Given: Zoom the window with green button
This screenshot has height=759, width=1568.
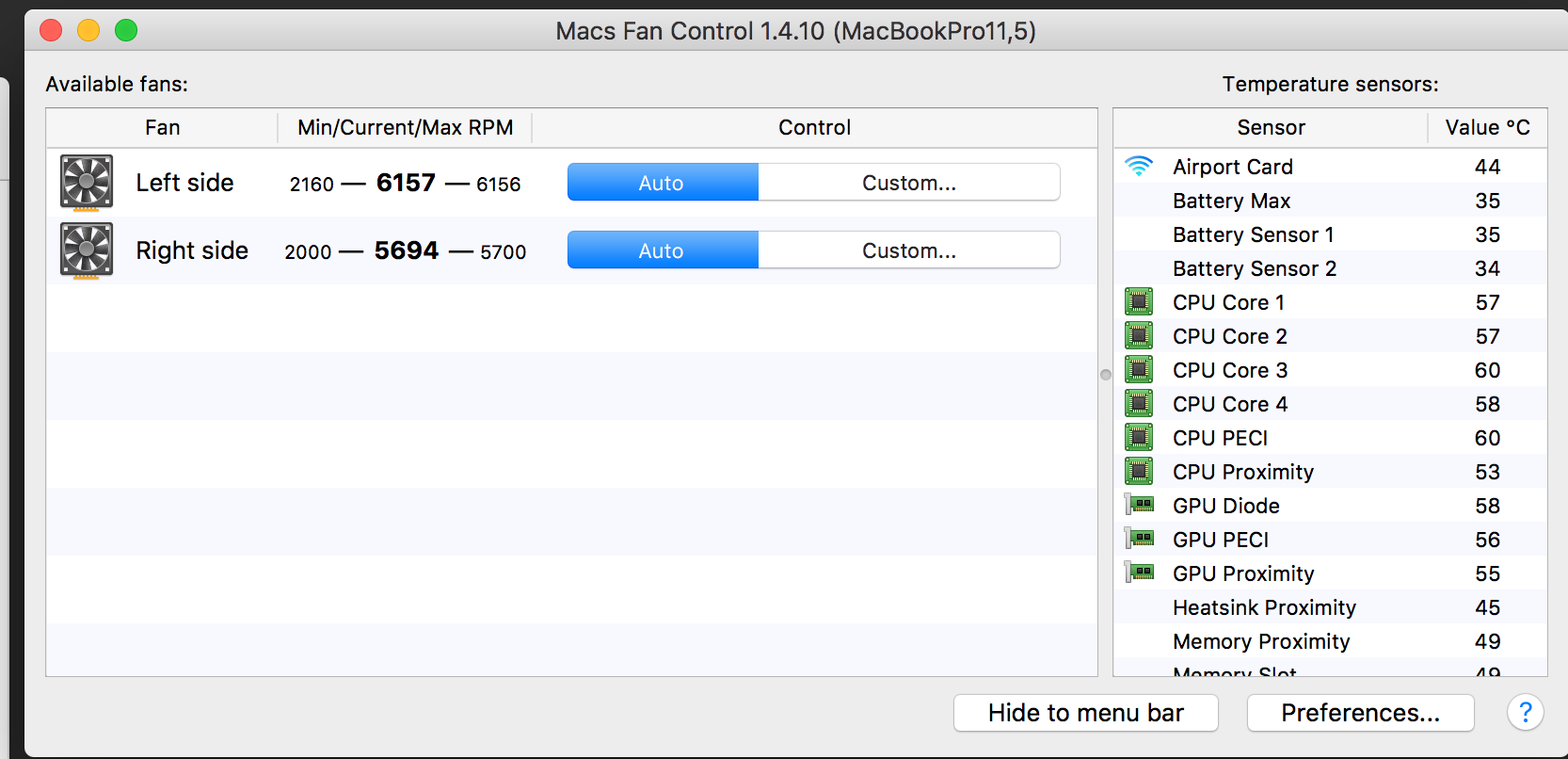Looking at the screenshot, I should tap(126, 30).
